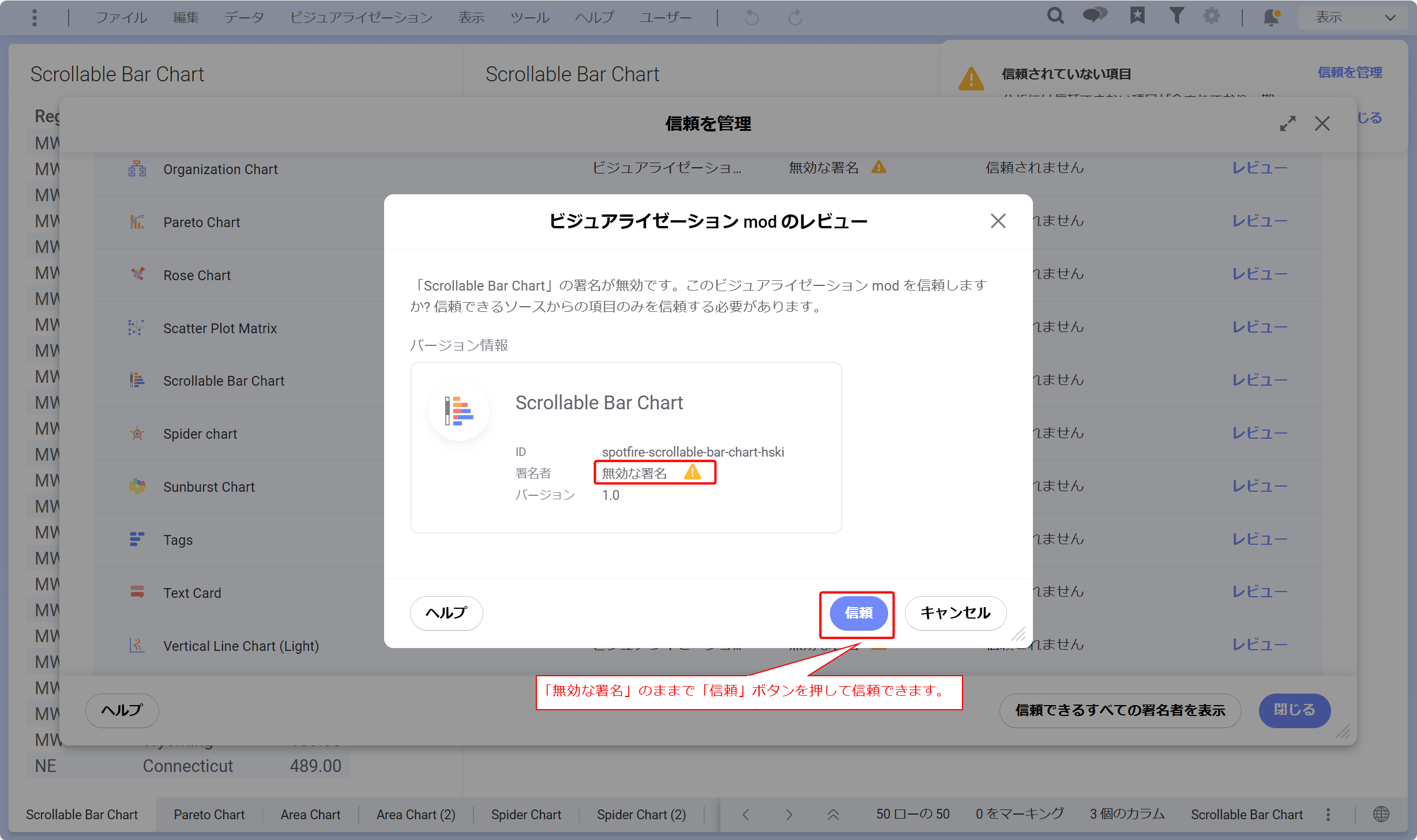Click the Sunburst Chart mod icon
This screenshot has width=1417, height=840.
pos(137,487)
